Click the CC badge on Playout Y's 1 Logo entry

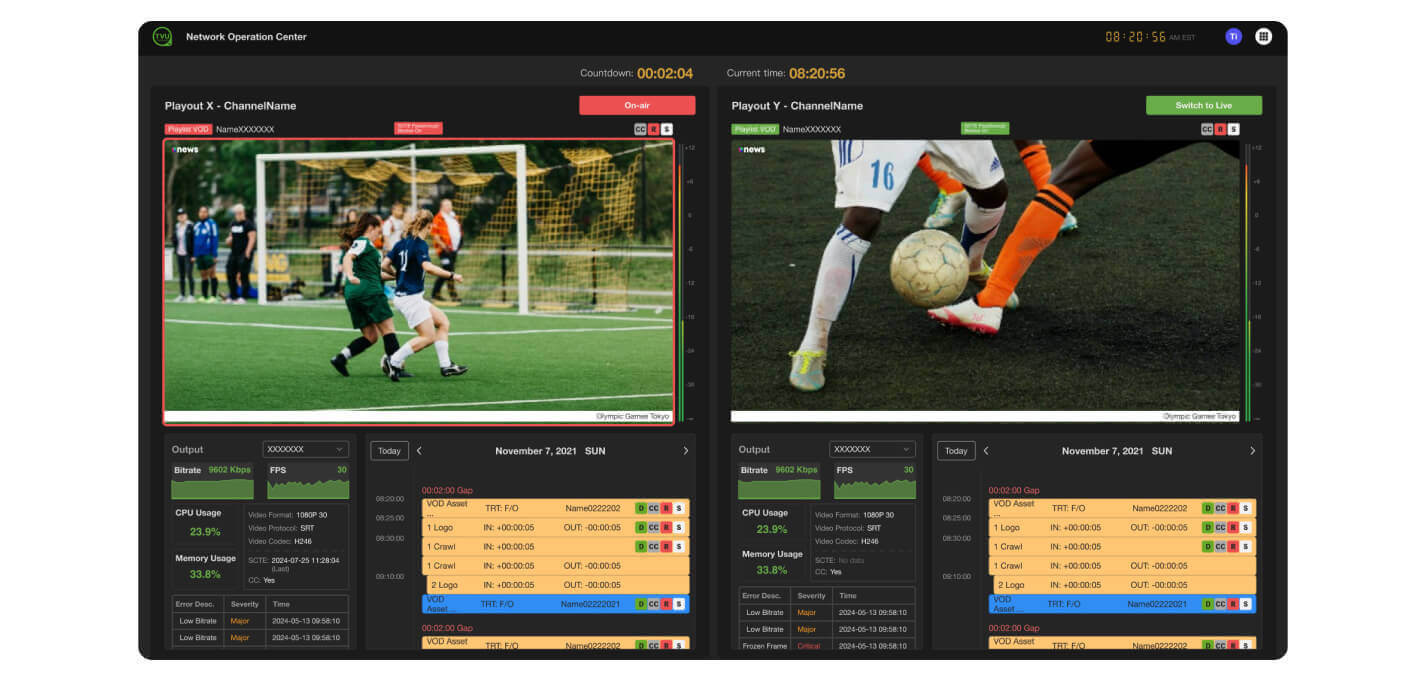point(1220,527)
